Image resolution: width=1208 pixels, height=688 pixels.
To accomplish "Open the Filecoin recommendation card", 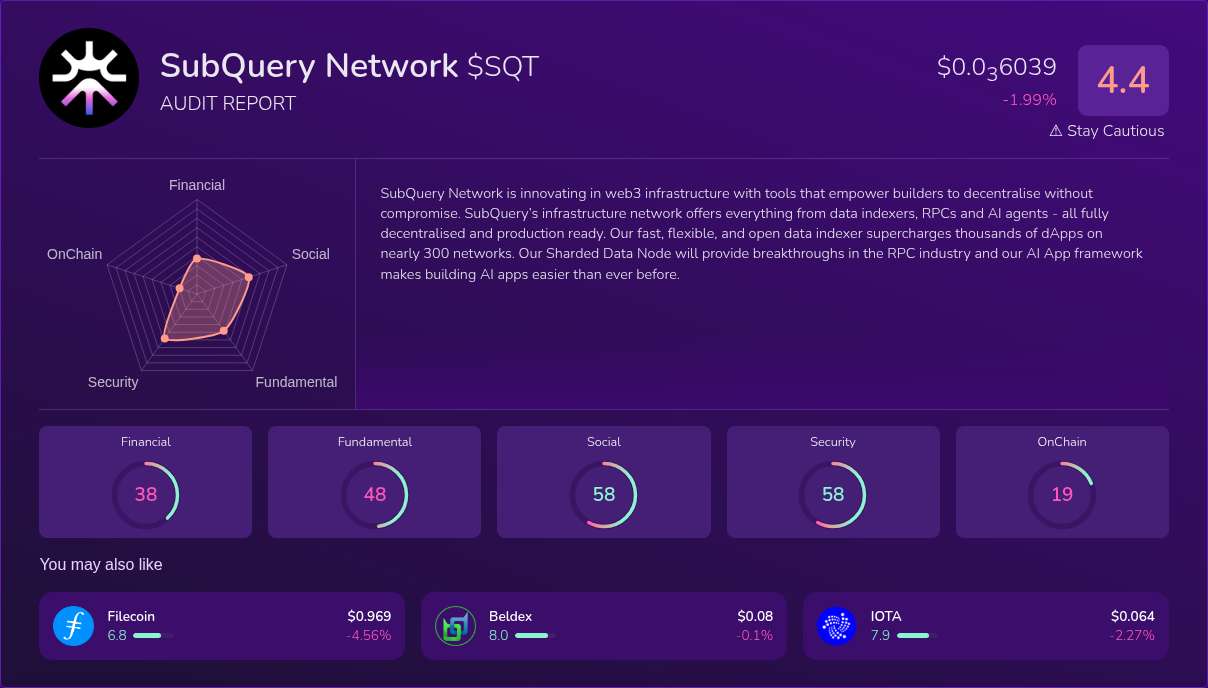I will [221, 625].
